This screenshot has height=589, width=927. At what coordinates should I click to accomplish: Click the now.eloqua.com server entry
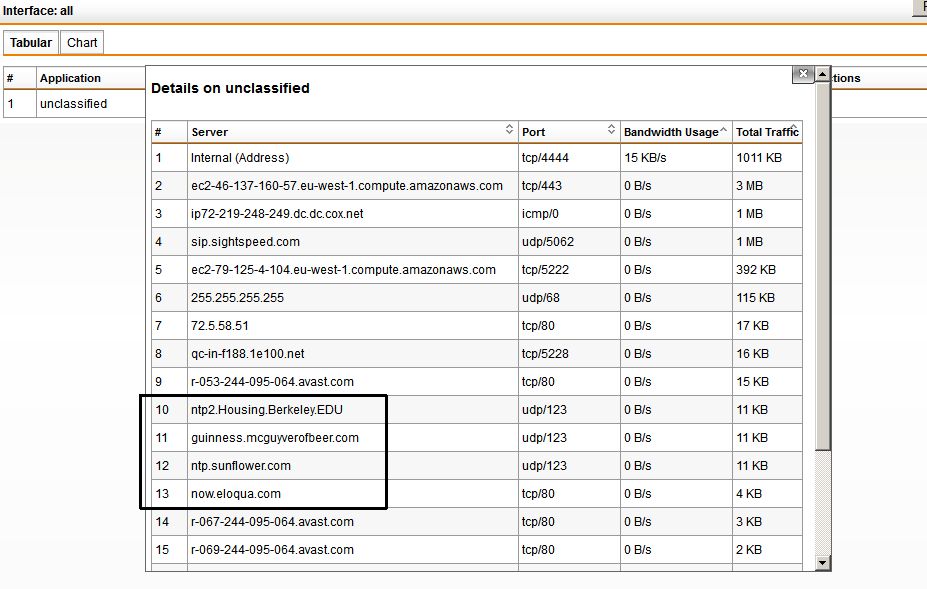tap(236, 494)
